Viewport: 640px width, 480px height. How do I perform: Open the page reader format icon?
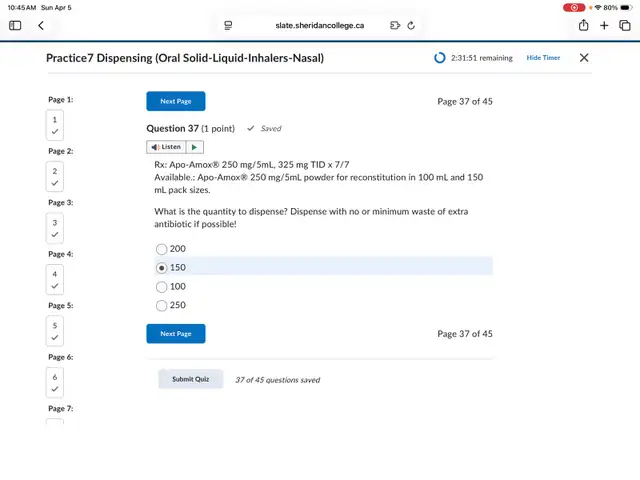tap(228, 25)
